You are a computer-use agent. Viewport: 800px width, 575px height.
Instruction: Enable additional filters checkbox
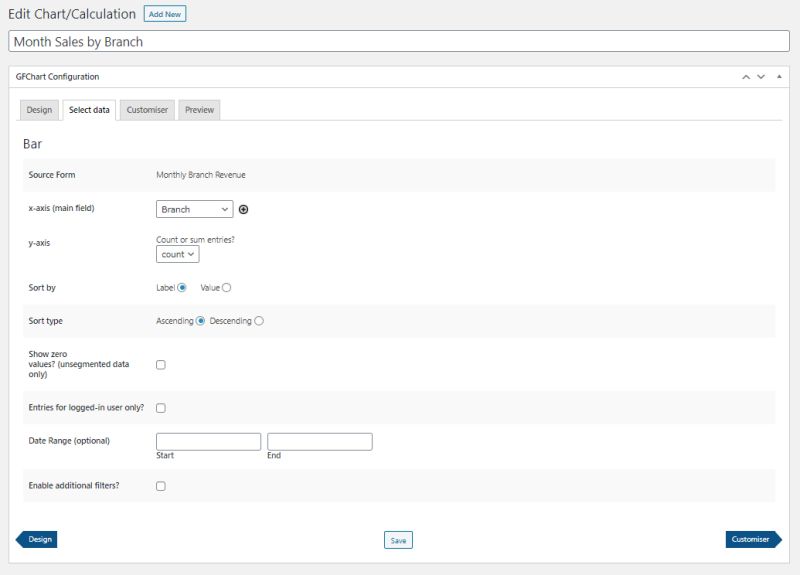pyautogui.click(x=161, y=486)
